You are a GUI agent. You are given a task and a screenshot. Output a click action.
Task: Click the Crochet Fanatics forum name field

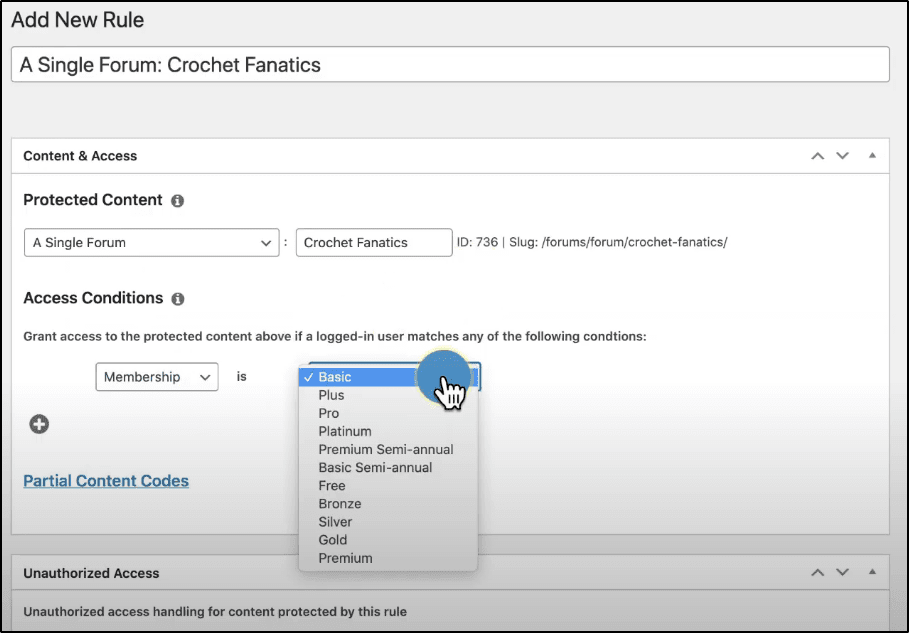point(374,242)
